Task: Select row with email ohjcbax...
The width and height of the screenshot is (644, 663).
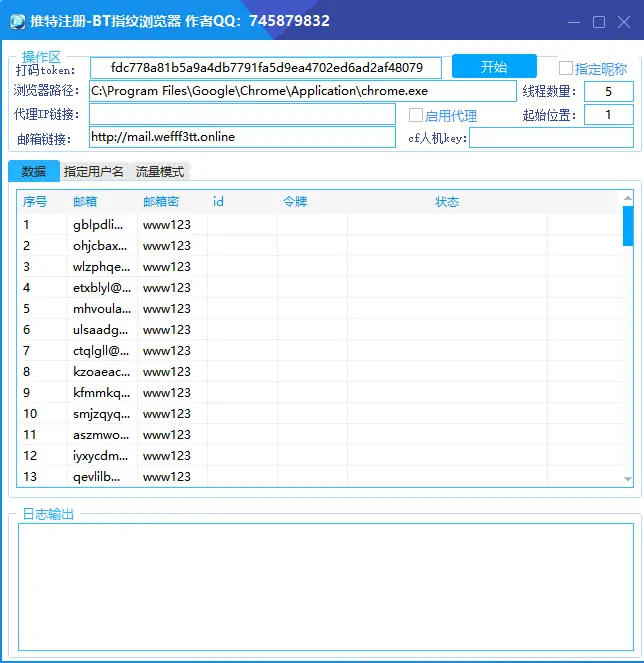Action: 321,246
